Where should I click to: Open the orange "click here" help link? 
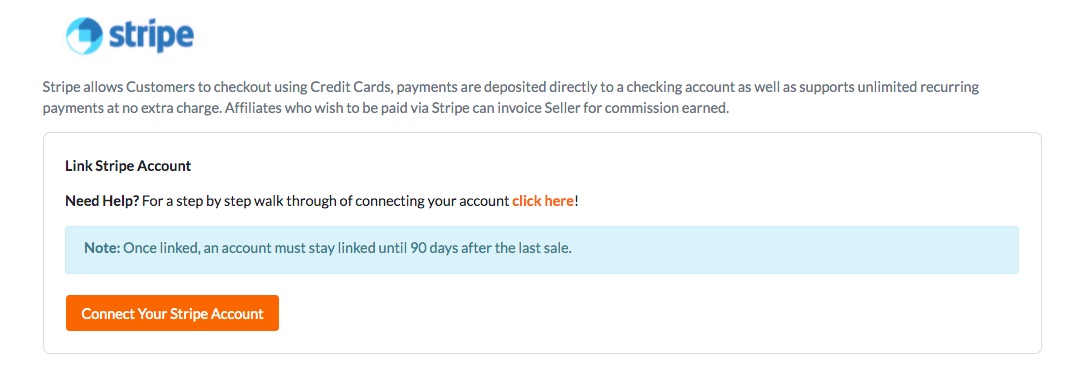pos(543,201)
